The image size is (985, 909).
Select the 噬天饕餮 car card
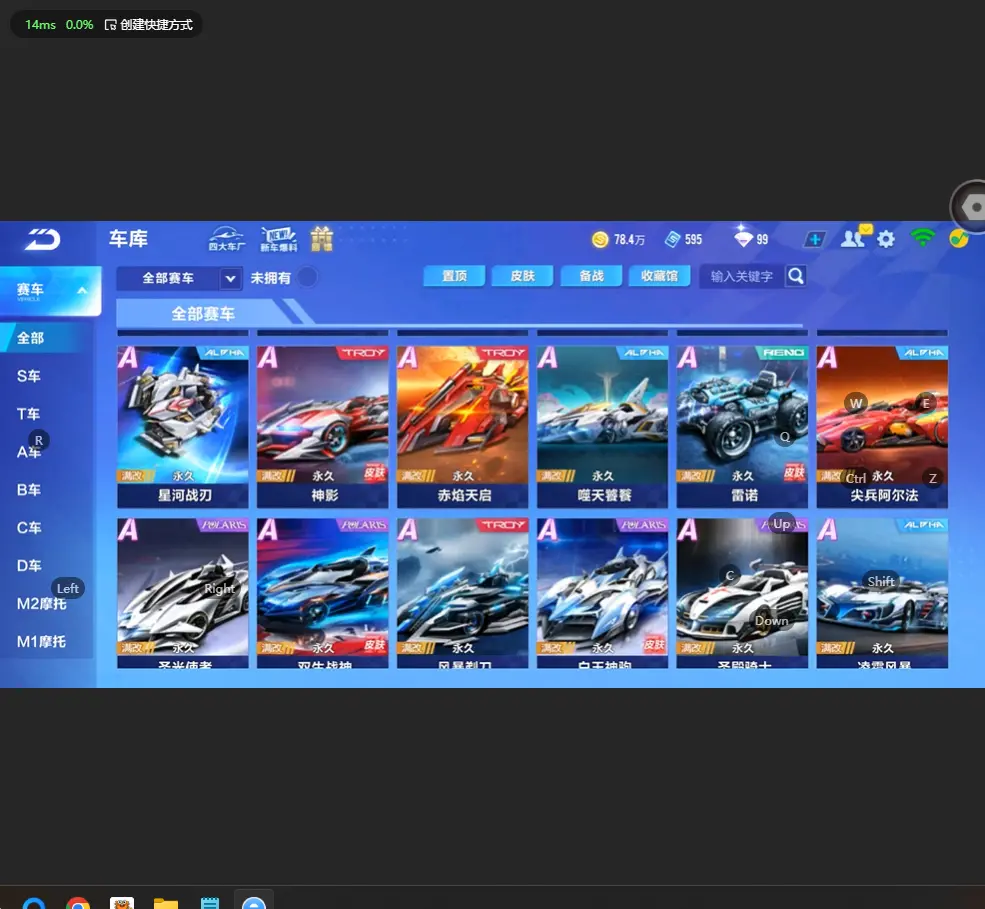click(602, 427)
